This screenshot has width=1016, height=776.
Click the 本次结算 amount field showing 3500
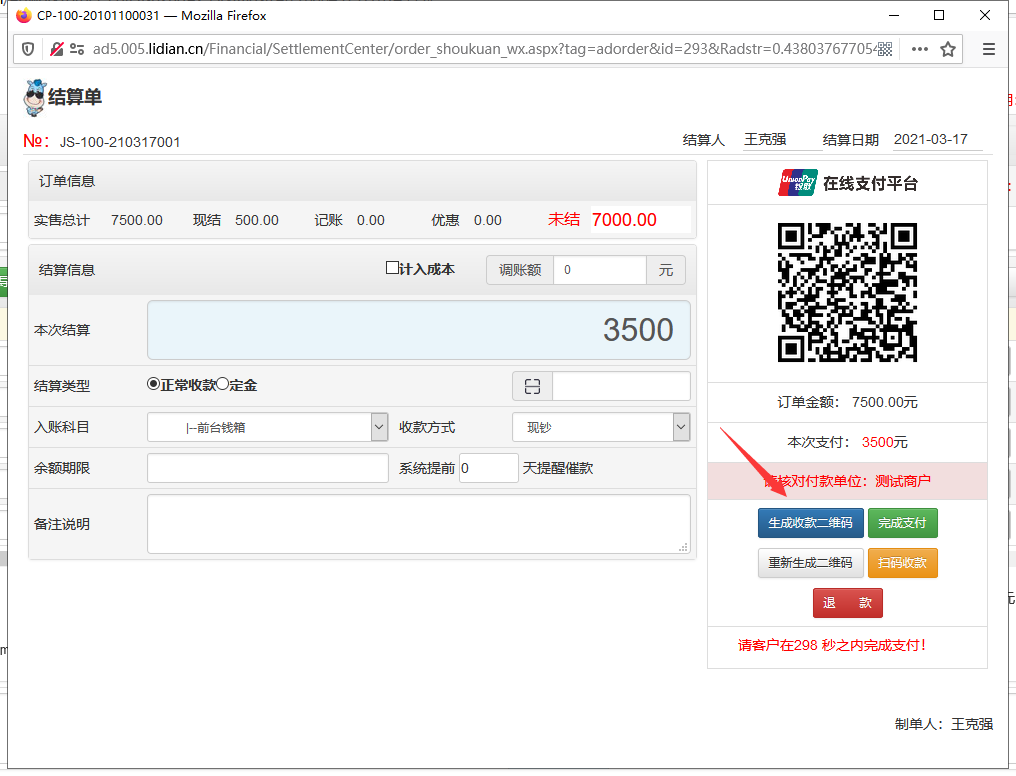tap(419, 330)
